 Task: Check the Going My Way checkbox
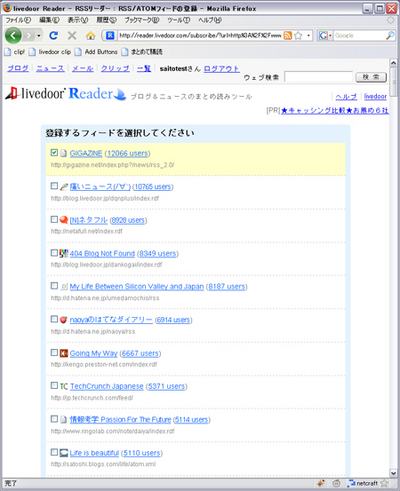coord(54,352)
